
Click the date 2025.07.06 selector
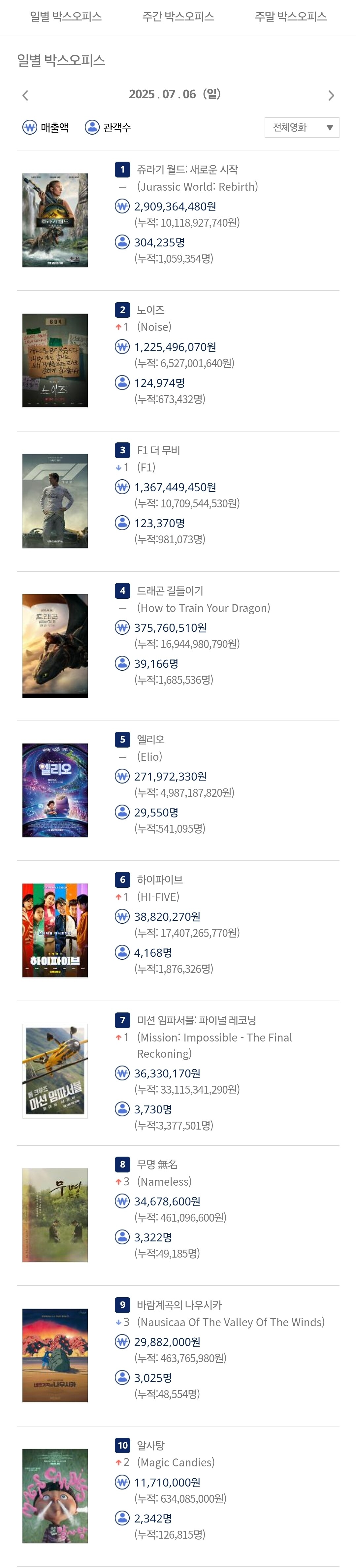[x=175, y=94]
